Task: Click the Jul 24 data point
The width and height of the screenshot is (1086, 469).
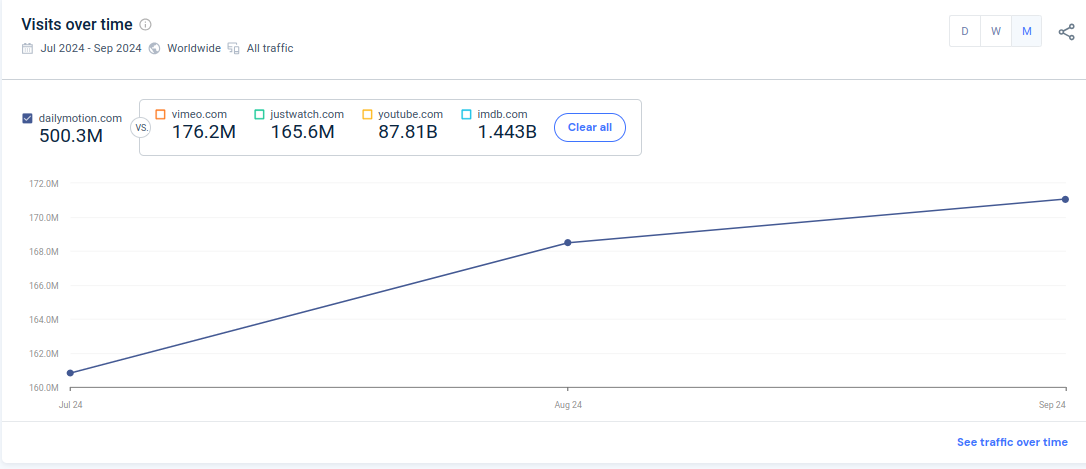Action: (x=70, y=373)
